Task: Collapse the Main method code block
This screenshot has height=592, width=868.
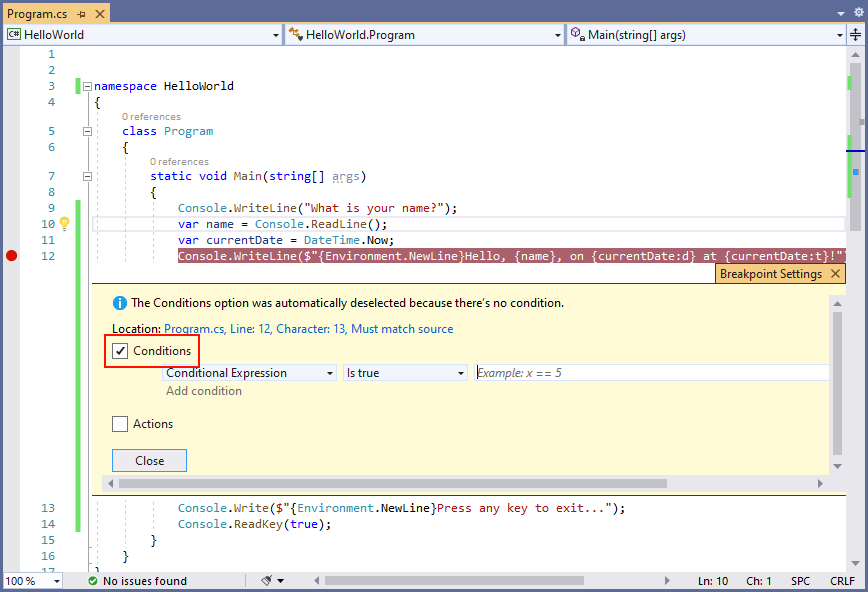Action: (87, 176)
